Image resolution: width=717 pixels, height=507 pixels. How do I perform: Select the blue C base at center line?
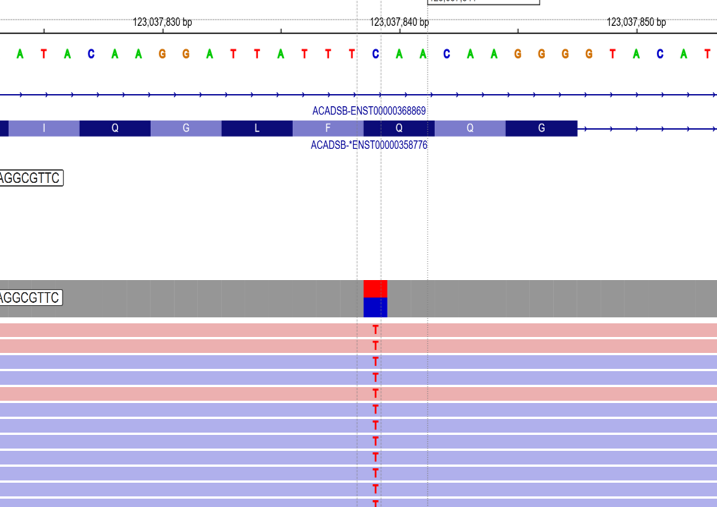[x=375, y=54]
